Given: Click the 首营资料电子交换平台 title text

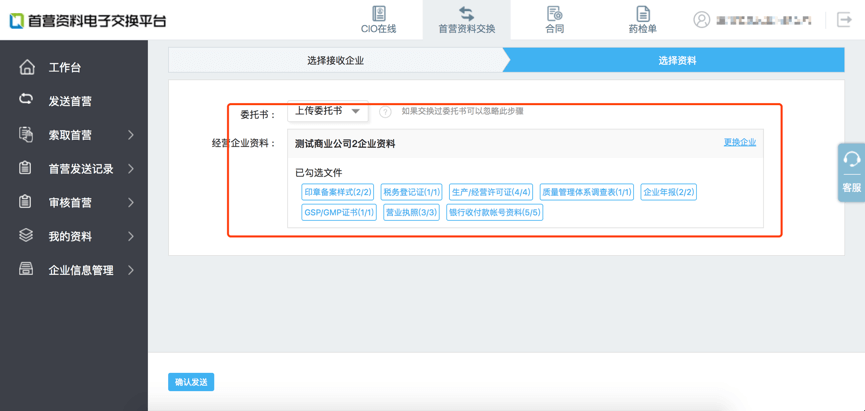Looking at the screenshot, I should tap(97, 21).
